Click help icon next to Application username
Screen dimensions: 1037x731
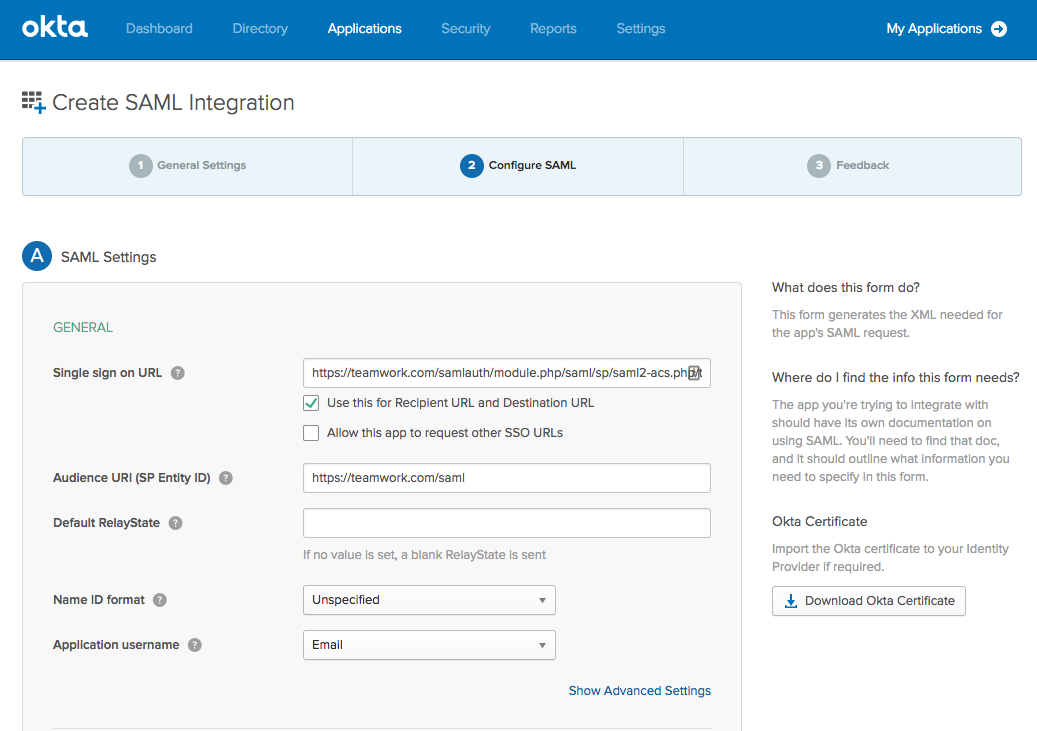(194, 645)
